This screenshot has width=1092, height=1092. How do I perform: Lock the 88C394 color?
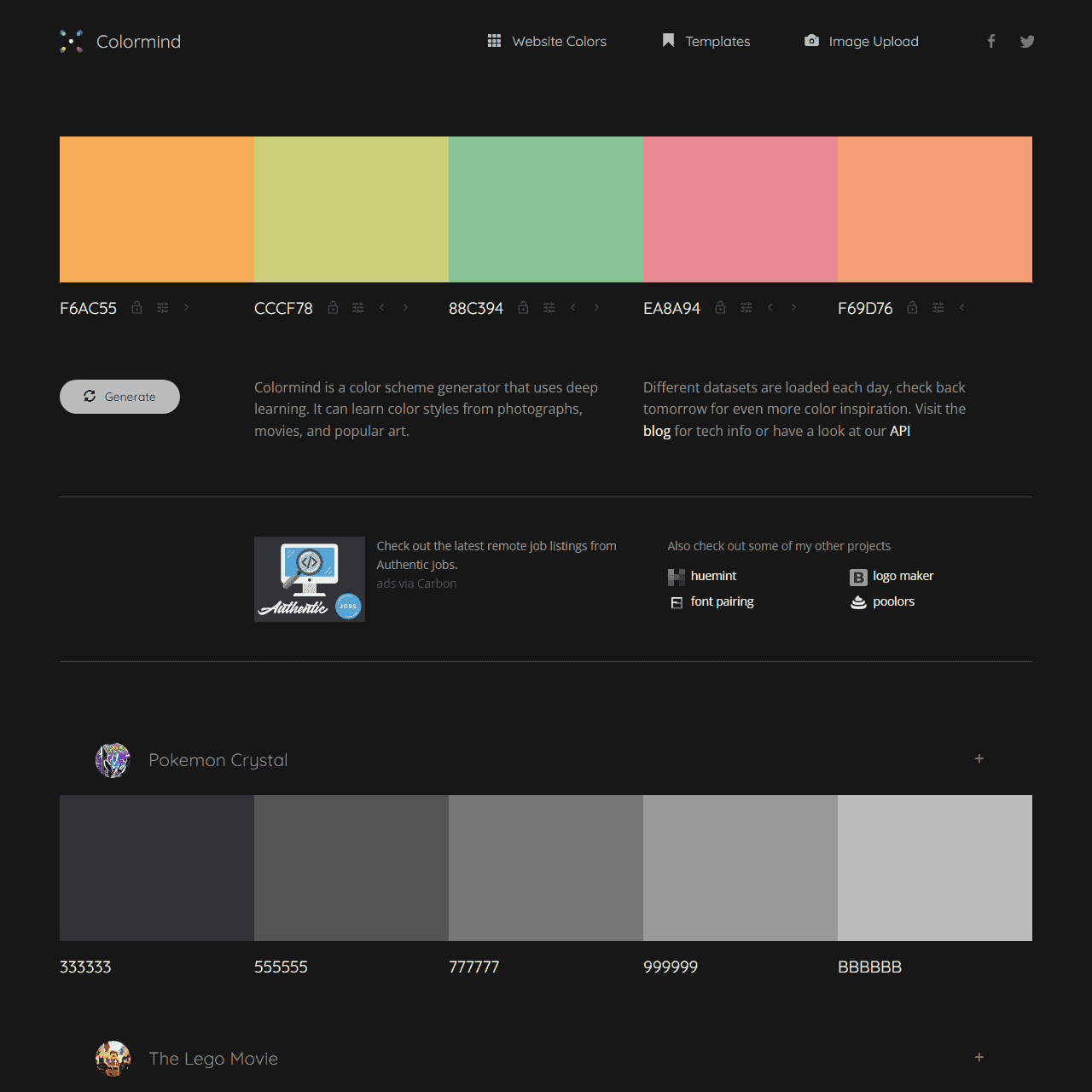(524, 307)
